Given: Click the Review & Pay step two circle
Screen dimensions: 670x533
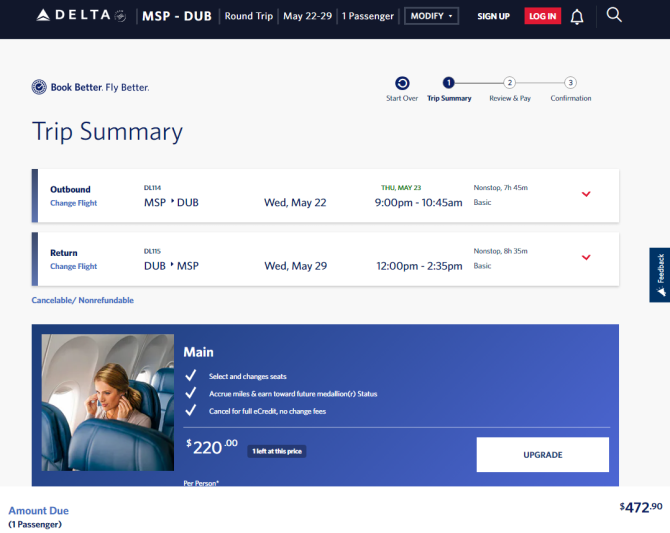Looking at the screenshot, I should click(x=509, y=83).
